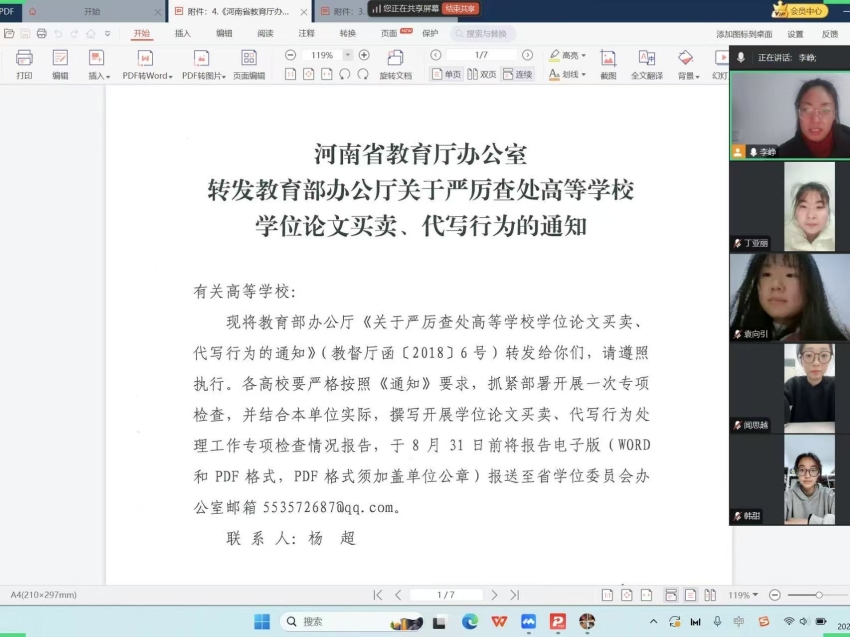
Task: Open PDF转Word conversion tool
Action: [x=147, y=64]
